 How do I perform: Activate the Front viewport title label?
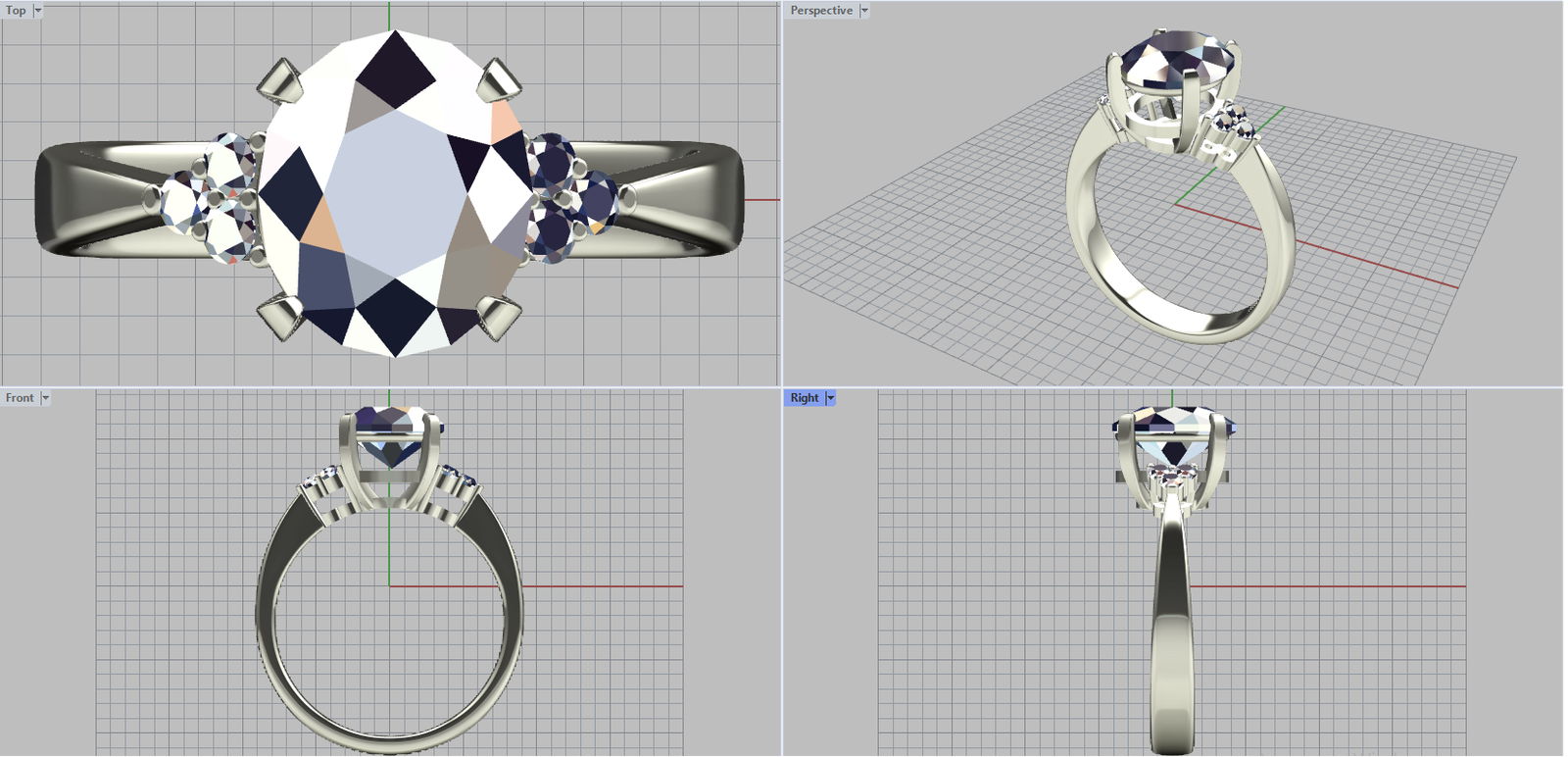click(x=20, y=398)
